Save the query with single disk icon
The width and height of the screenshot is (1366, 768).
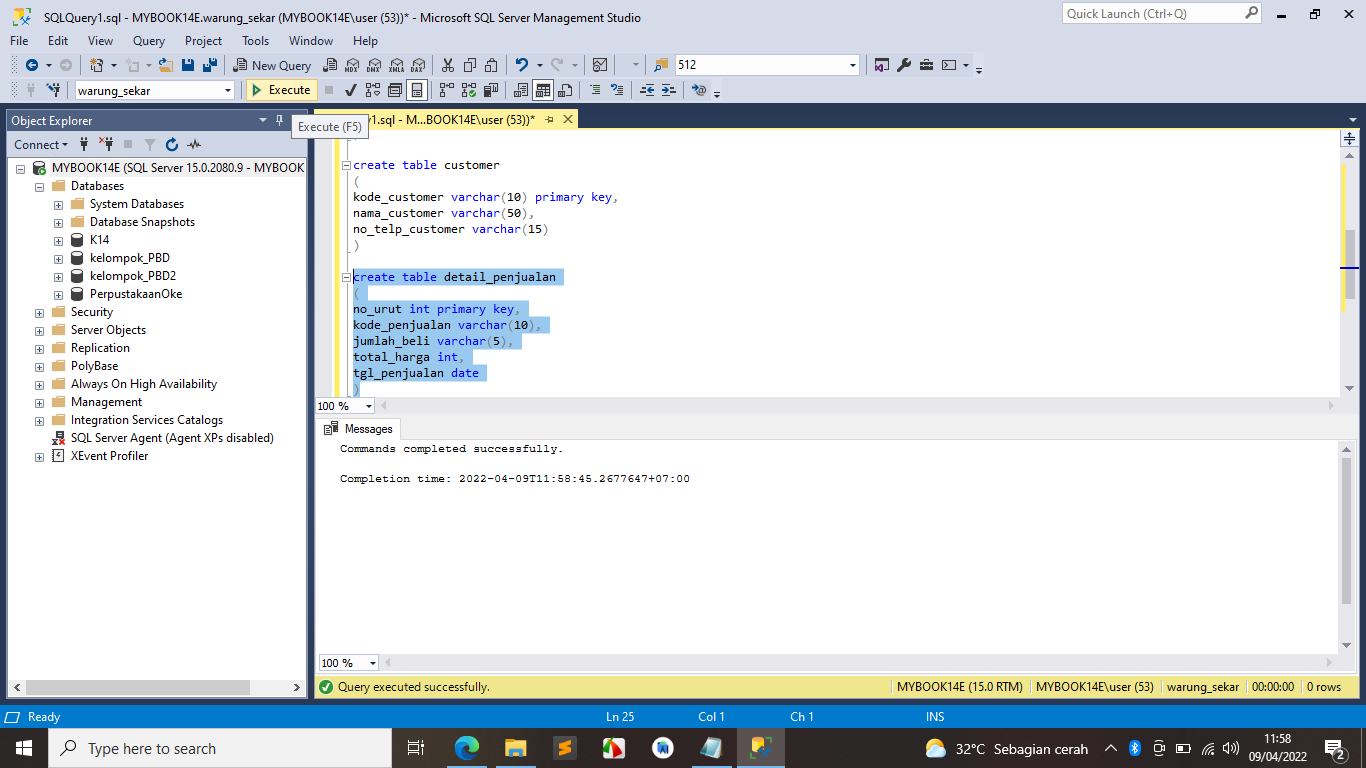pyautogui.click(x=188, y=65)
